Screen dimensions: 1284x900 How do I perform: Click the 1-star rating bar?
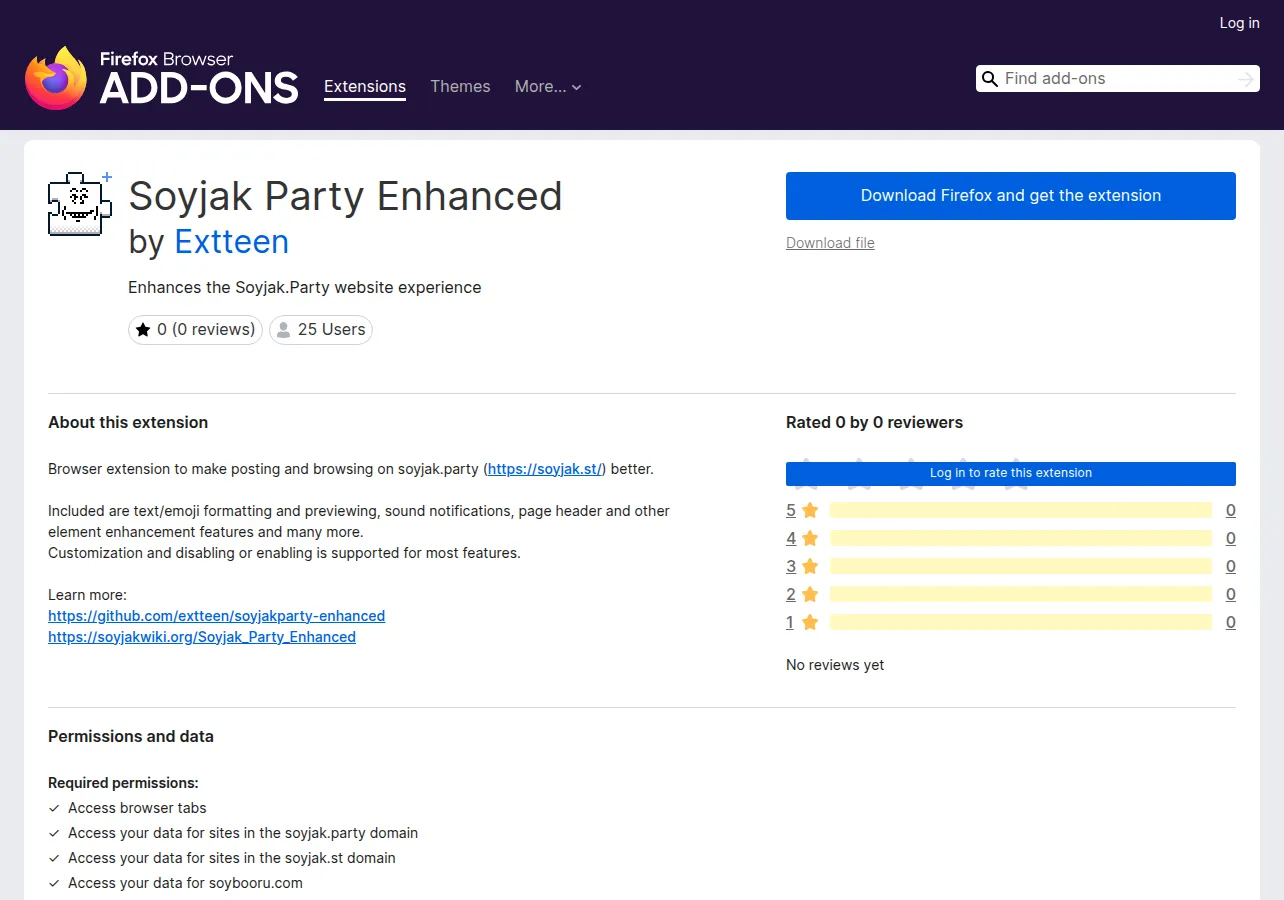click(x=1021, y=622)
